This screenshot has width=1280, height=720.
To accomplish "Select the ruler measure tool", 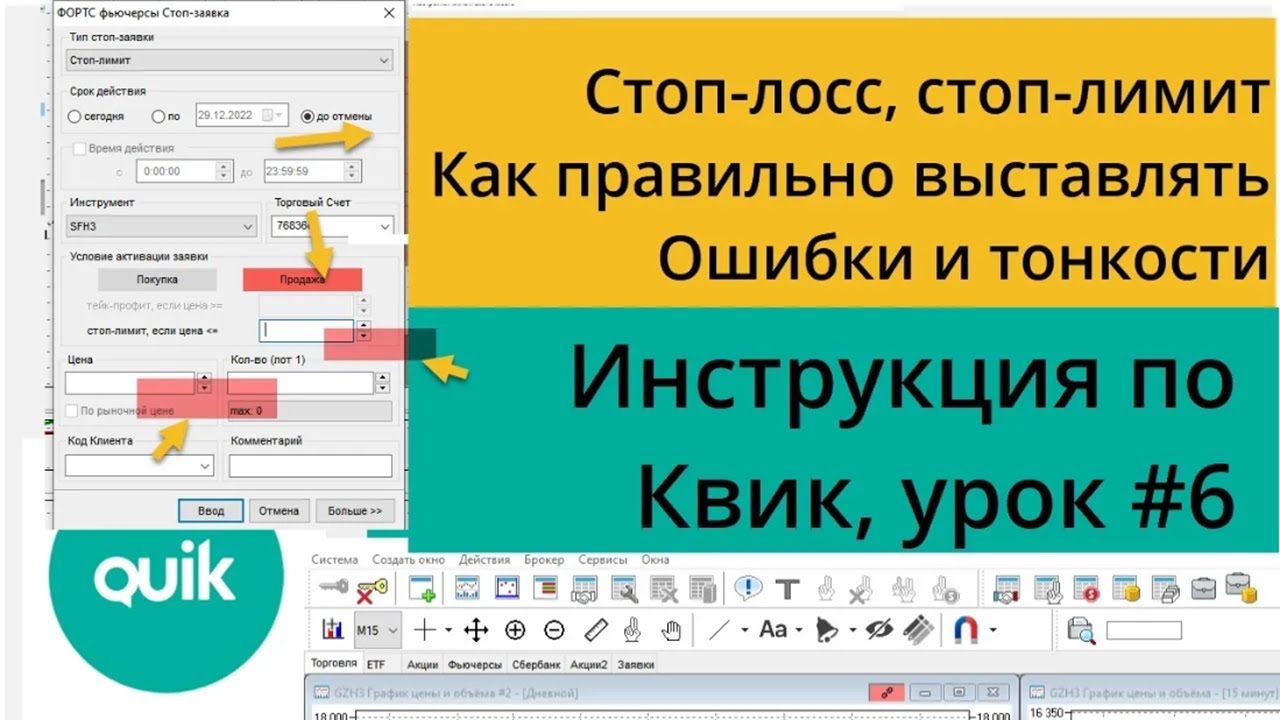I will pos(595,630).
